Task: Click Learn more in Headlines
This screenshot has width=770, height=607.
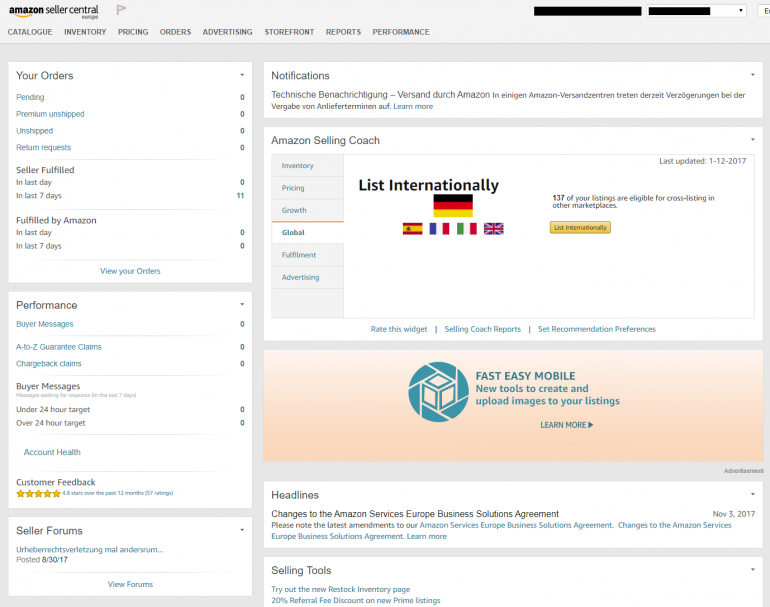Action: point(427,536)
